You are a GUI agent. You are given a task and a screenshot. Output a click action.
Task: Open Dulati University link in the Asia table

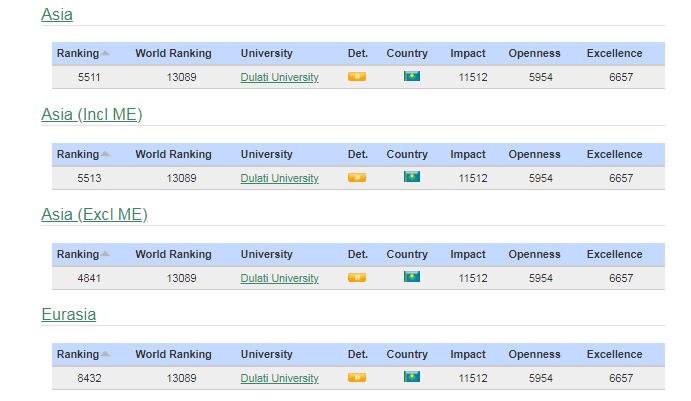pos(279,78)
